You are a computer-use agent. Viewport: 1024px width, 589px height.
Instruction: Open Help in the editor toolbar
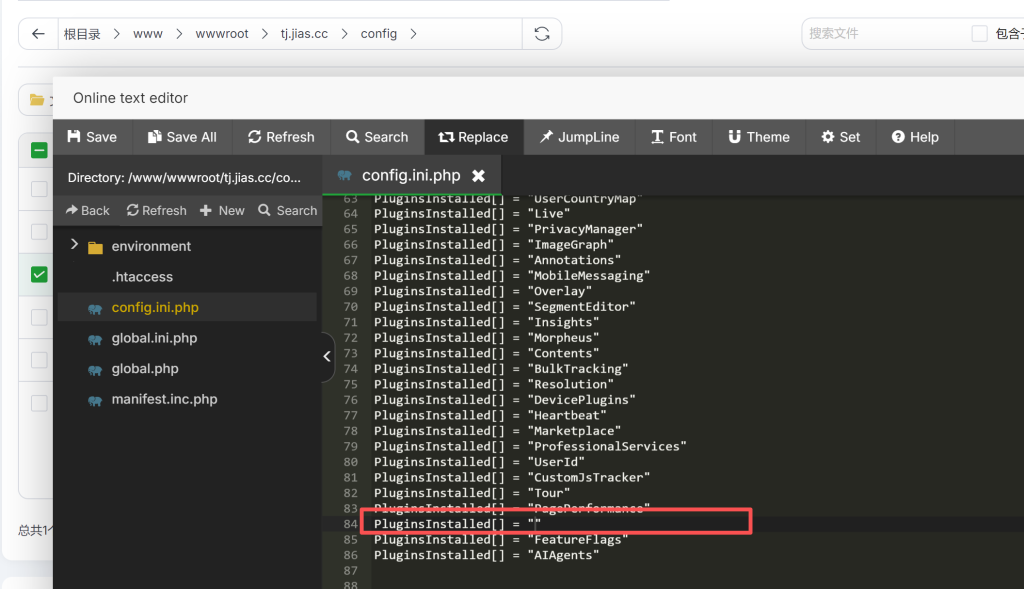[915, 137]
